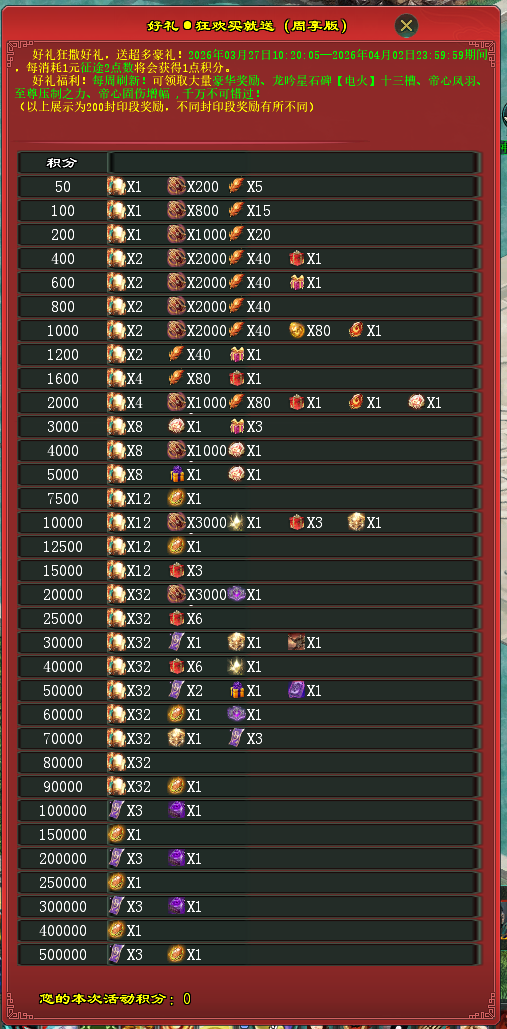Click the brown bead X800 icon in row 100
The width and height of the screenshot is (507, 1029).
176,211
